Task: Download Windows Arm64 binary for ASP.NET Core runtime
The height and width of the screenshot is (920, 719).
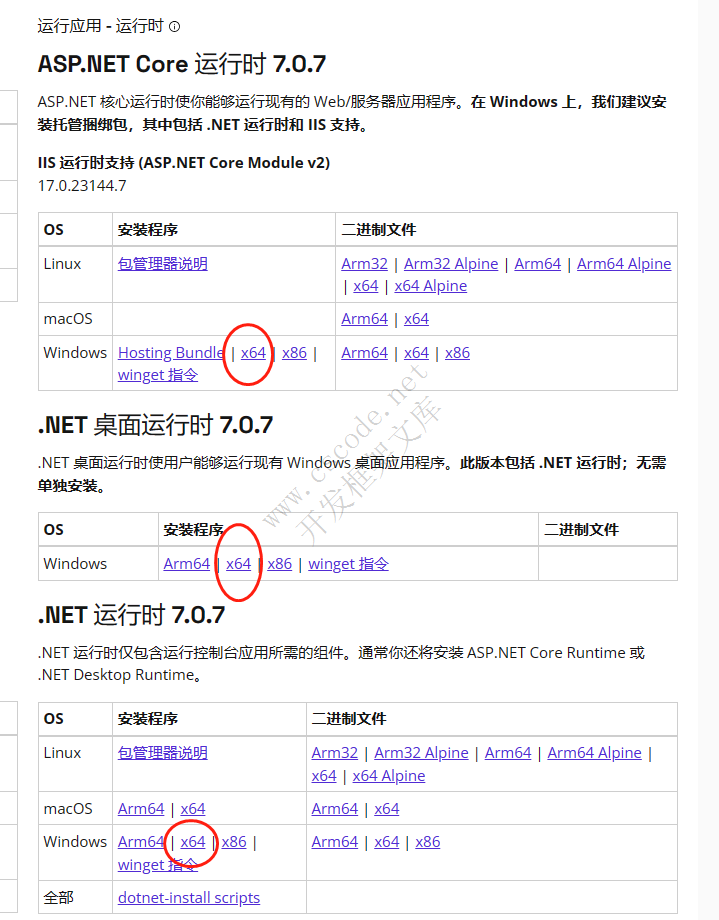Action: [364, 353]
